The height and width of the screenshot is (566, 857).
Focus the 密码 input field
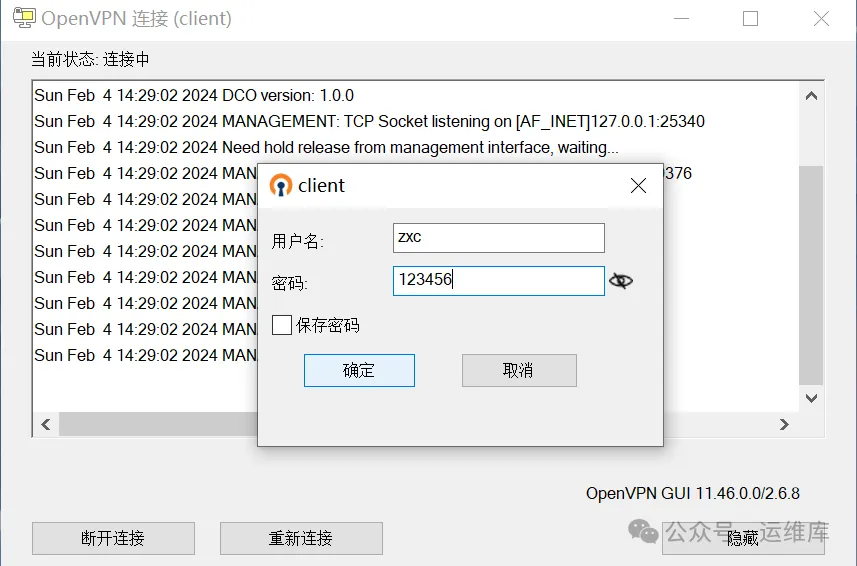tap(498, 281)
